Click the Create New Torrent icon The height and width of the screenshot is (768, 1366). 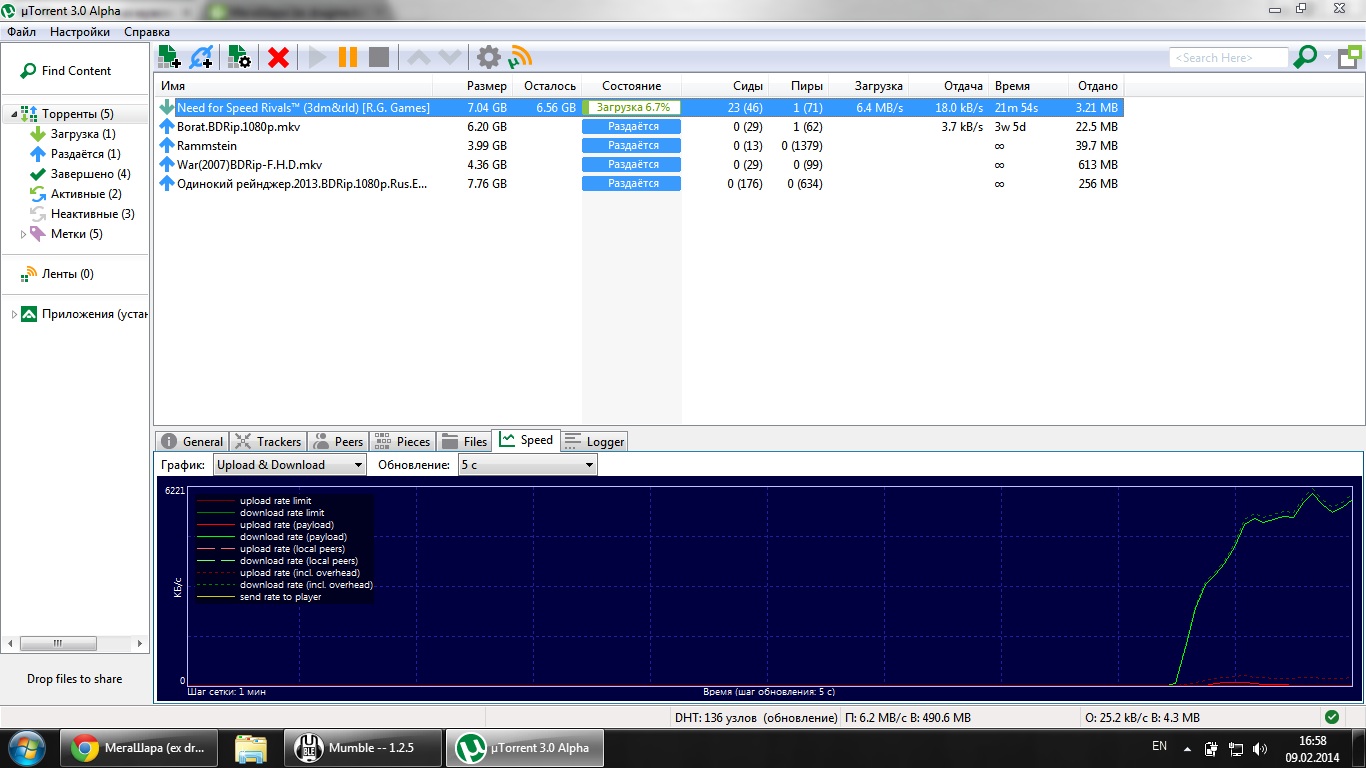240,57
